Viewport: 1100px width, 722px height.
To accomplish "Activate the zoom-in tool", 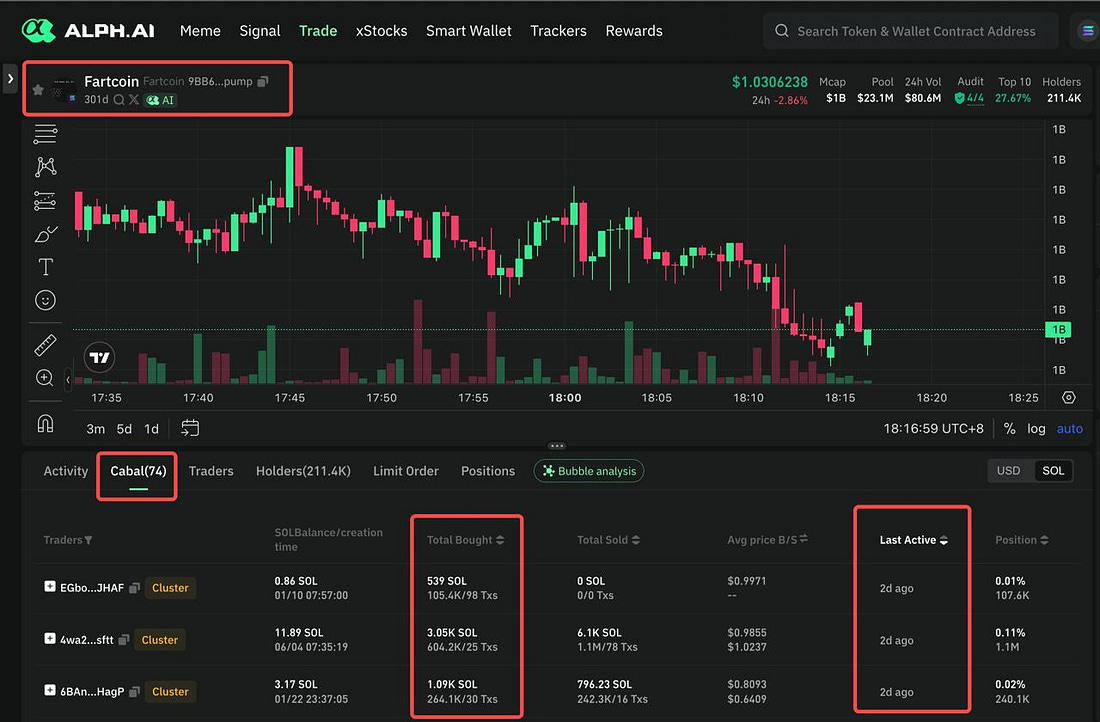I will (45, 378).
